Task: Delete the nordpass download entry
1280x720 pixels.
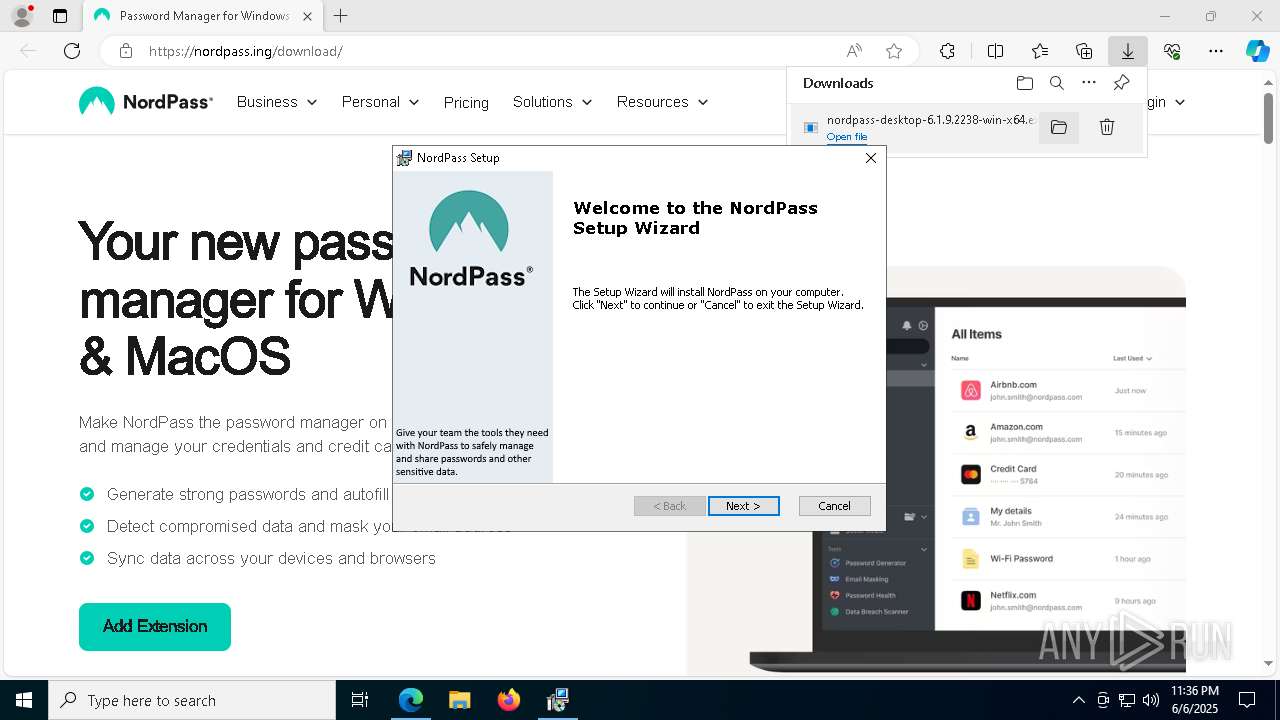Action: [1107, 127]
